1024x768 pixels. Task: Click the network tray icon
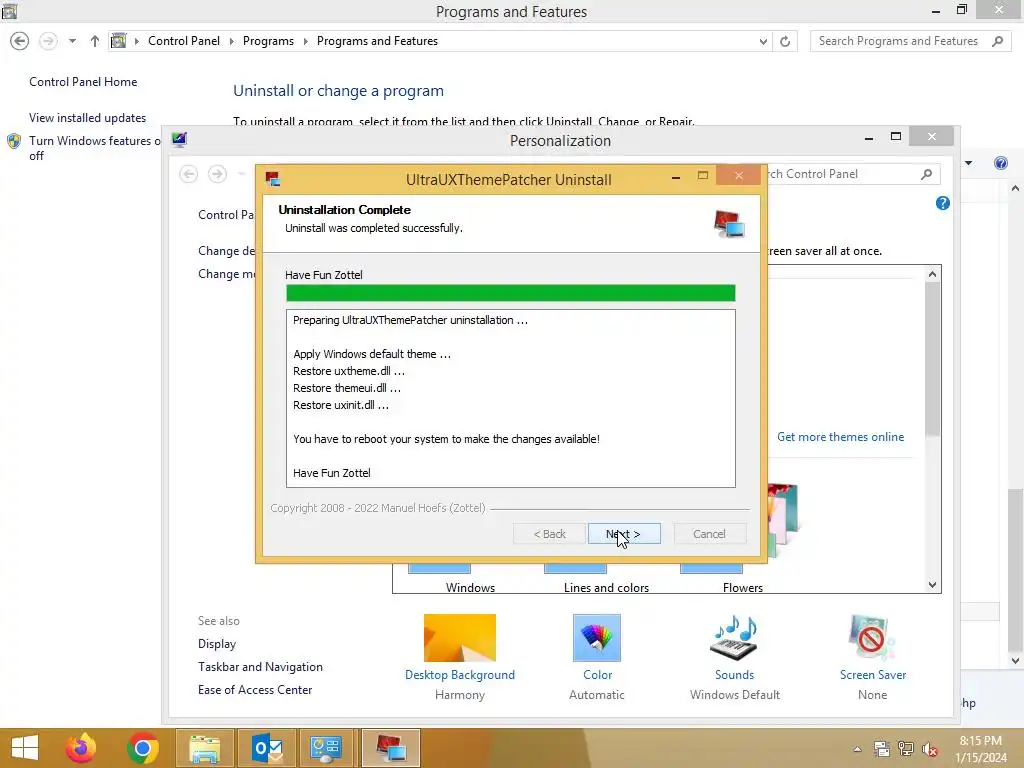(906, 749)
